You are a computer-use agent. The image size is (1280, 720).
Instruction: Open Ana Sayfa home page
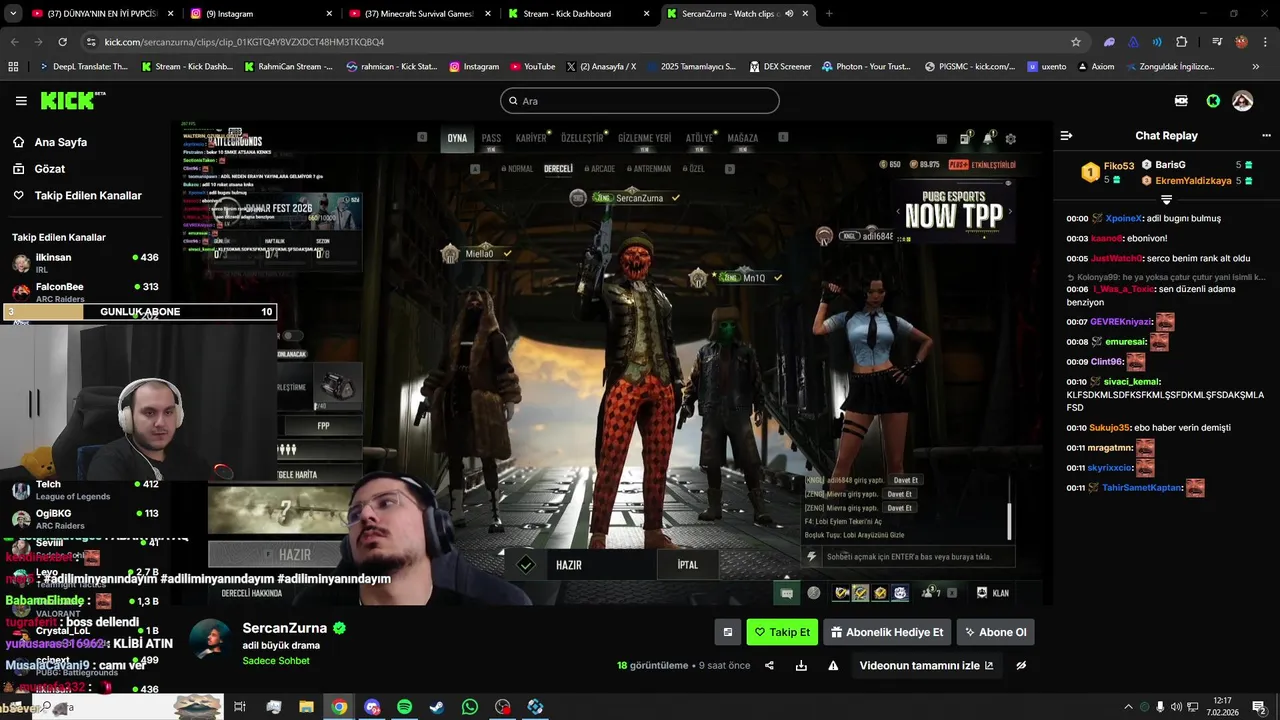(50, 142)
